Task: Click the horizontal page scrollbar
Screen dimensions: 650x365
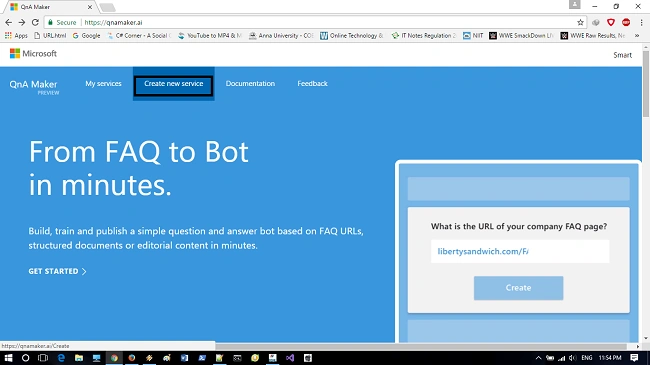Action: point(421,346)
